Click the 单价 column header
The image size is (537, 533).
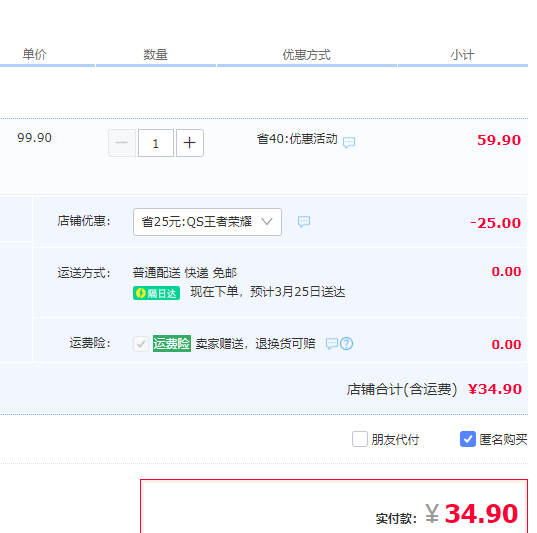[x=34, y=54]
